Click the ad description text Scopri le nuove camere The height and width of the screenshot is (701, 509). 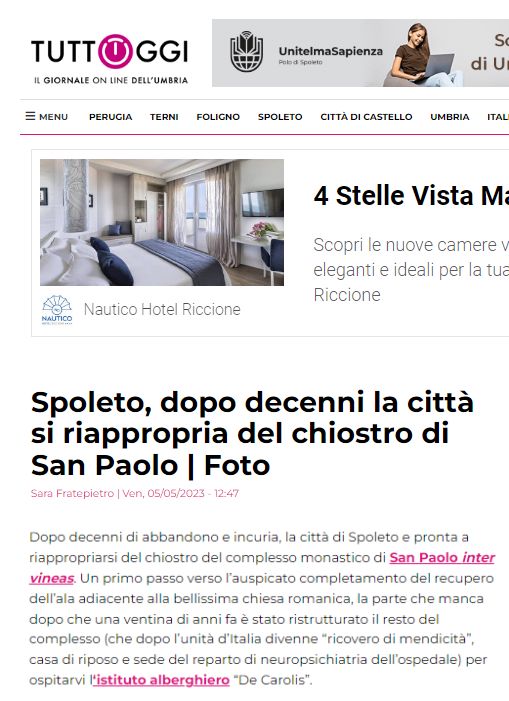[x=411, y=270]
